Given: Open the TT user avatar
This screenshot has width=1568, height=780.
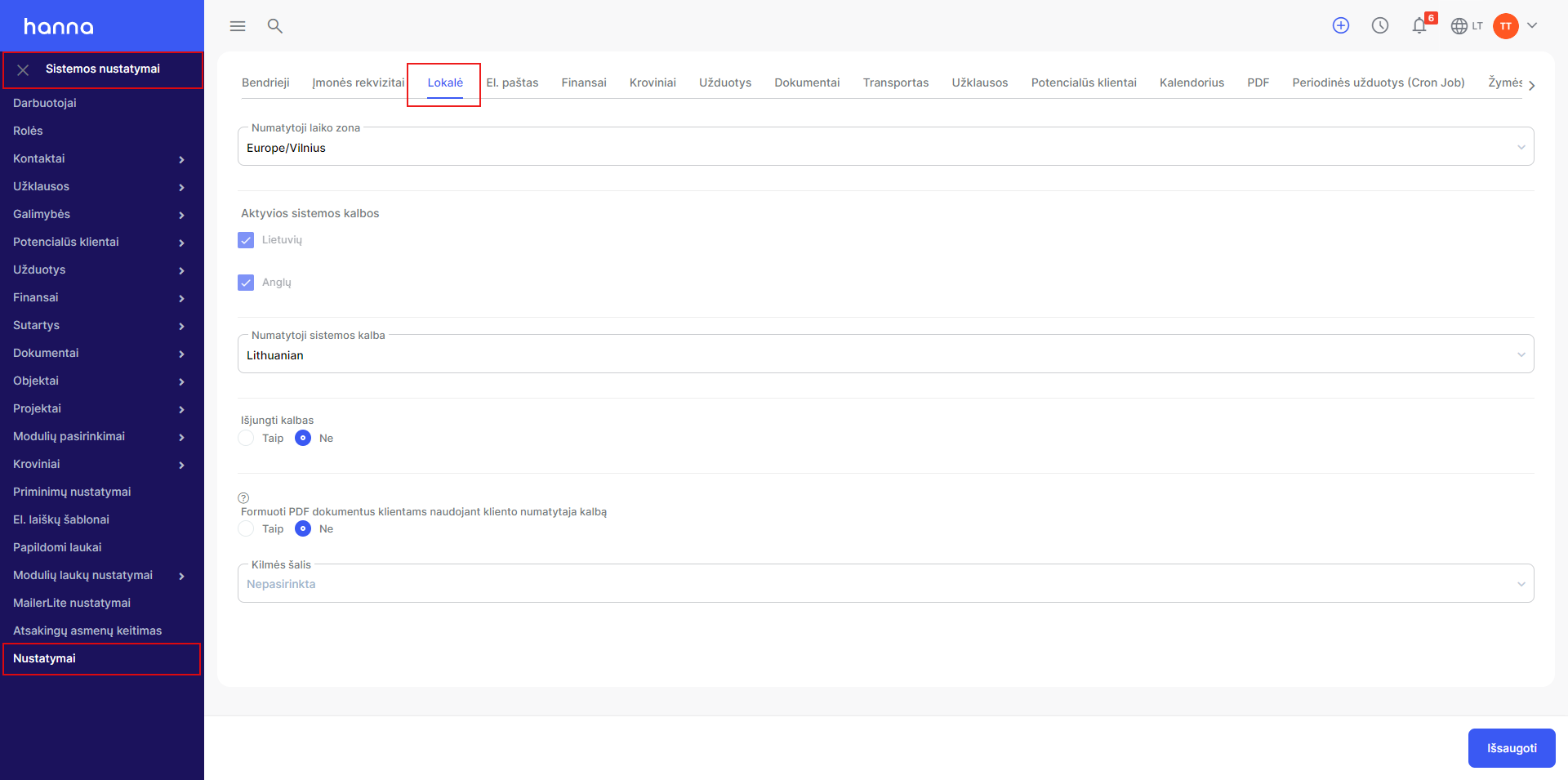Looking at the screenshot, I should click(1506, 26).
